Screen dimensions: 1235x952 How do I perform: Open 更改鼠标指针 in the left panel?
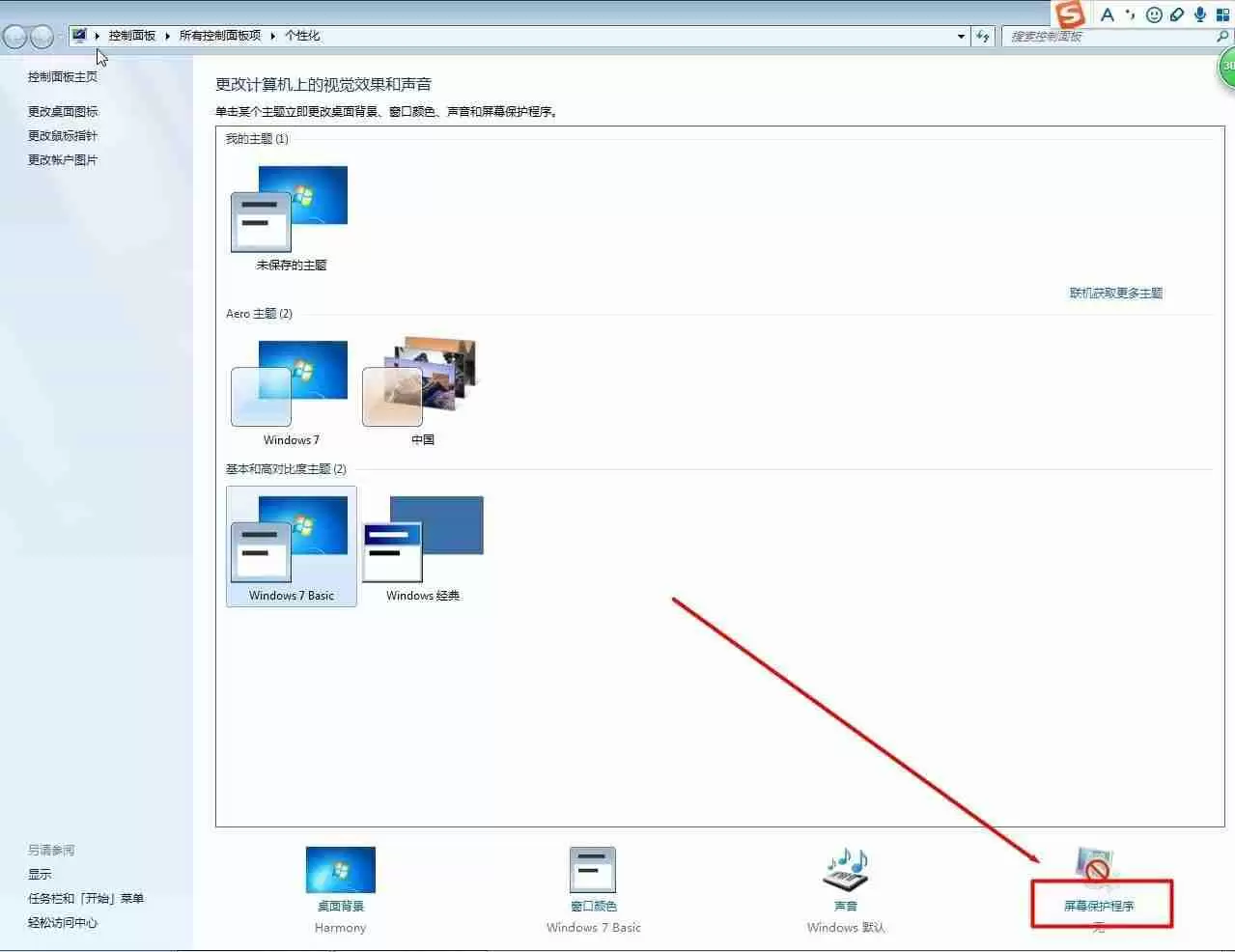(62, 135)
